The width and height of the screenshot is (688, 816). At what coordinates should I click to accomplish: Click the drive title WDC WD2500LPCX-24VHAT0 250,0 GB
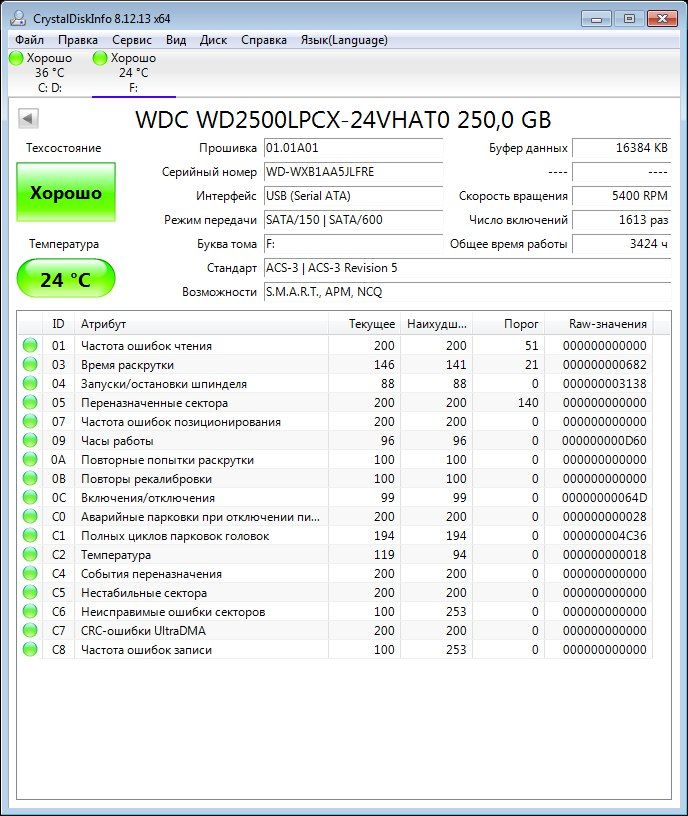click(x=343, y=120)
